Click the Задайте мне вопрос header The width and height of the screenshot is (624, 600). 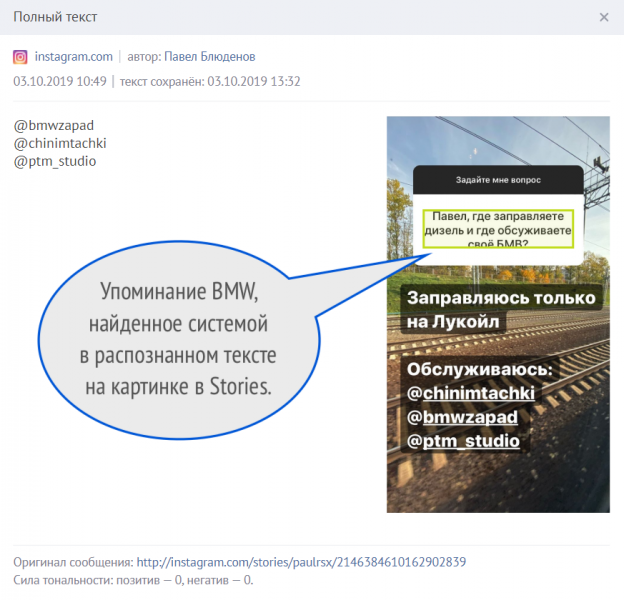tap(498, 180)
